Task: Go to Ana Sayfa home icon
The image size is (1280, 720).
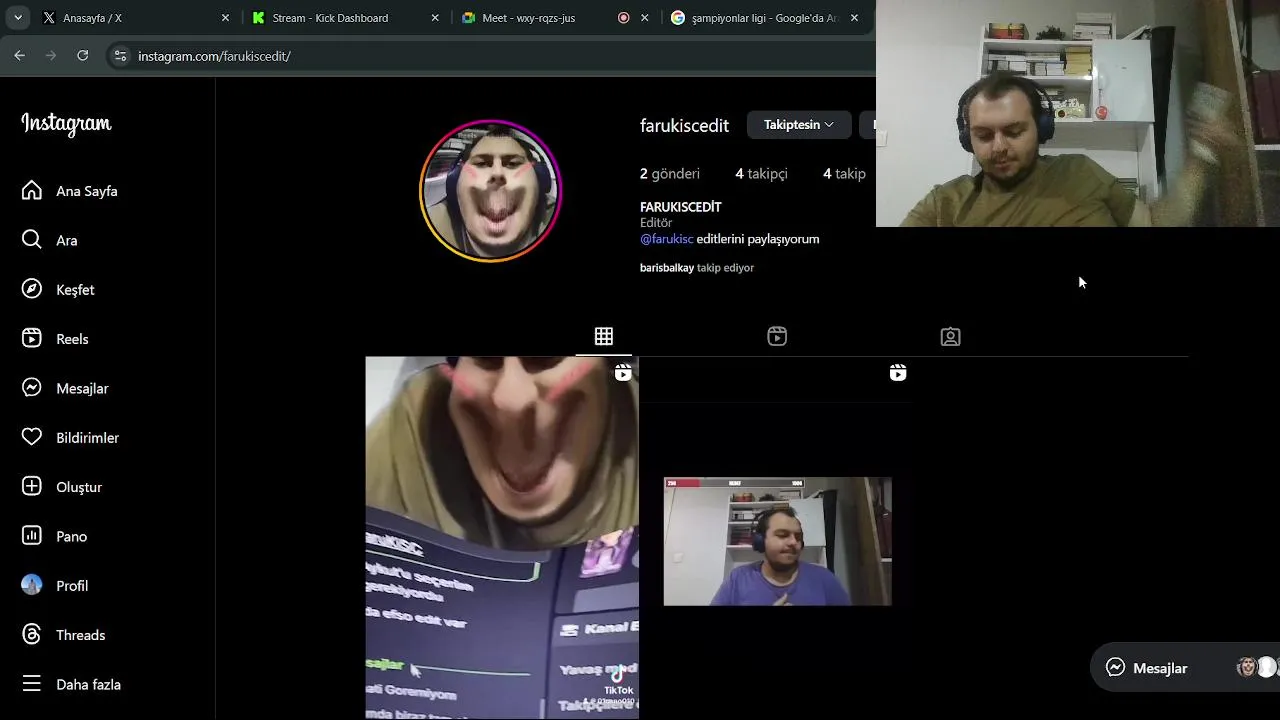Action: (x=32, y=191)
